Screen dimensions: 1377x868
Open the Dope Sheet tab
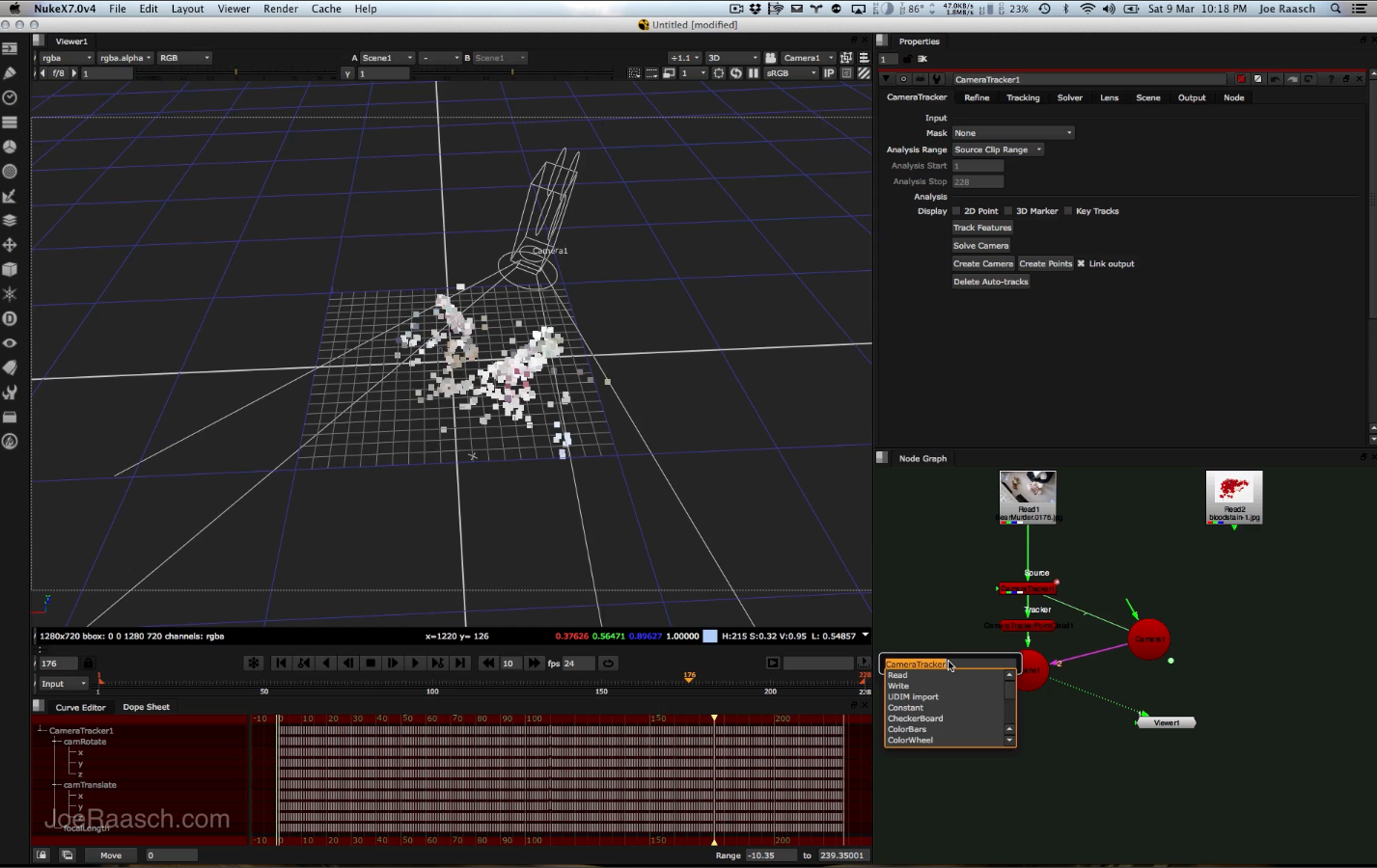click(146, 707)
